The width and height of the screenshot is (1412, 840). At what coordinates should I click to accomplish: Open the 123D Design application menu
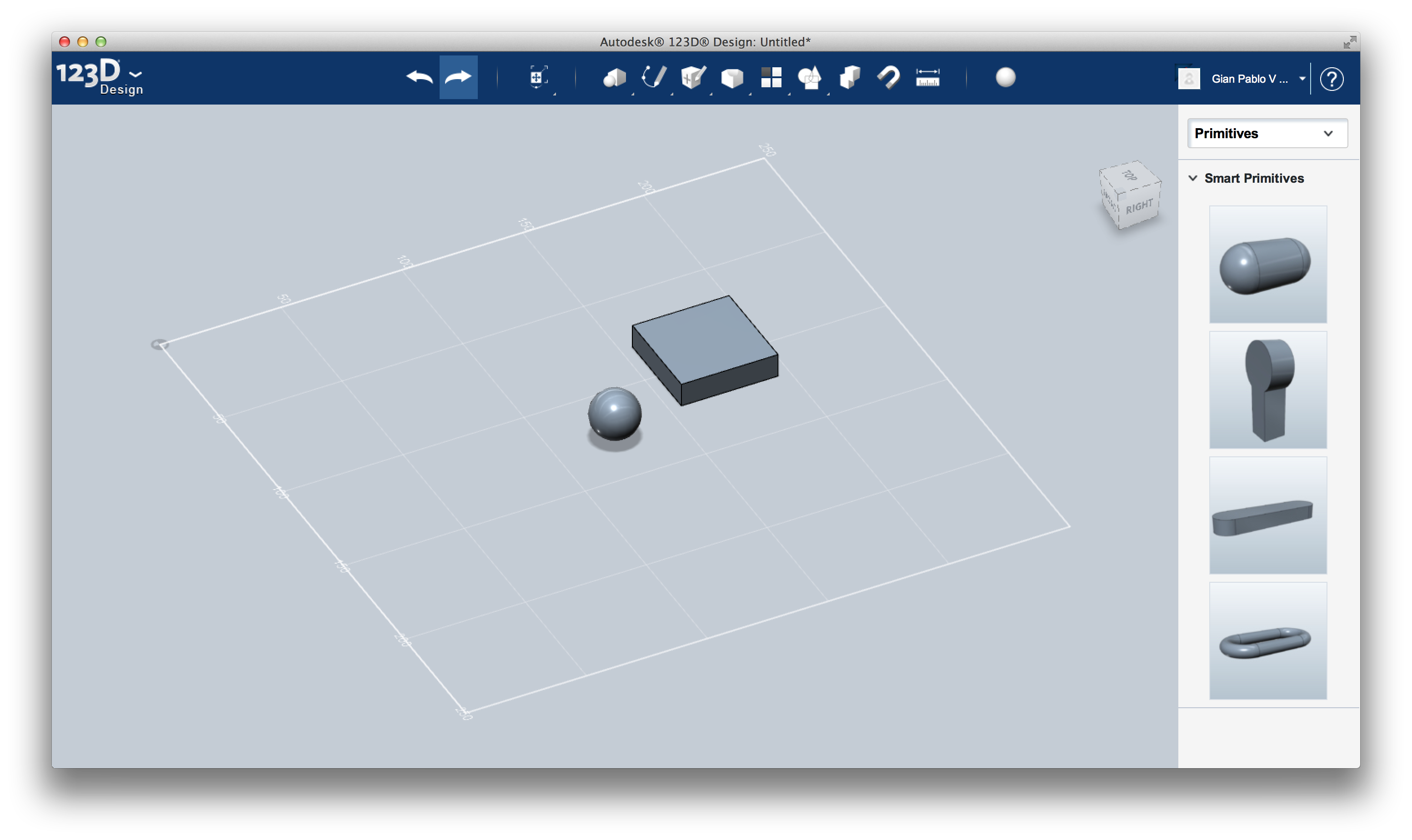pyautogui.click(x=100, y=77)
